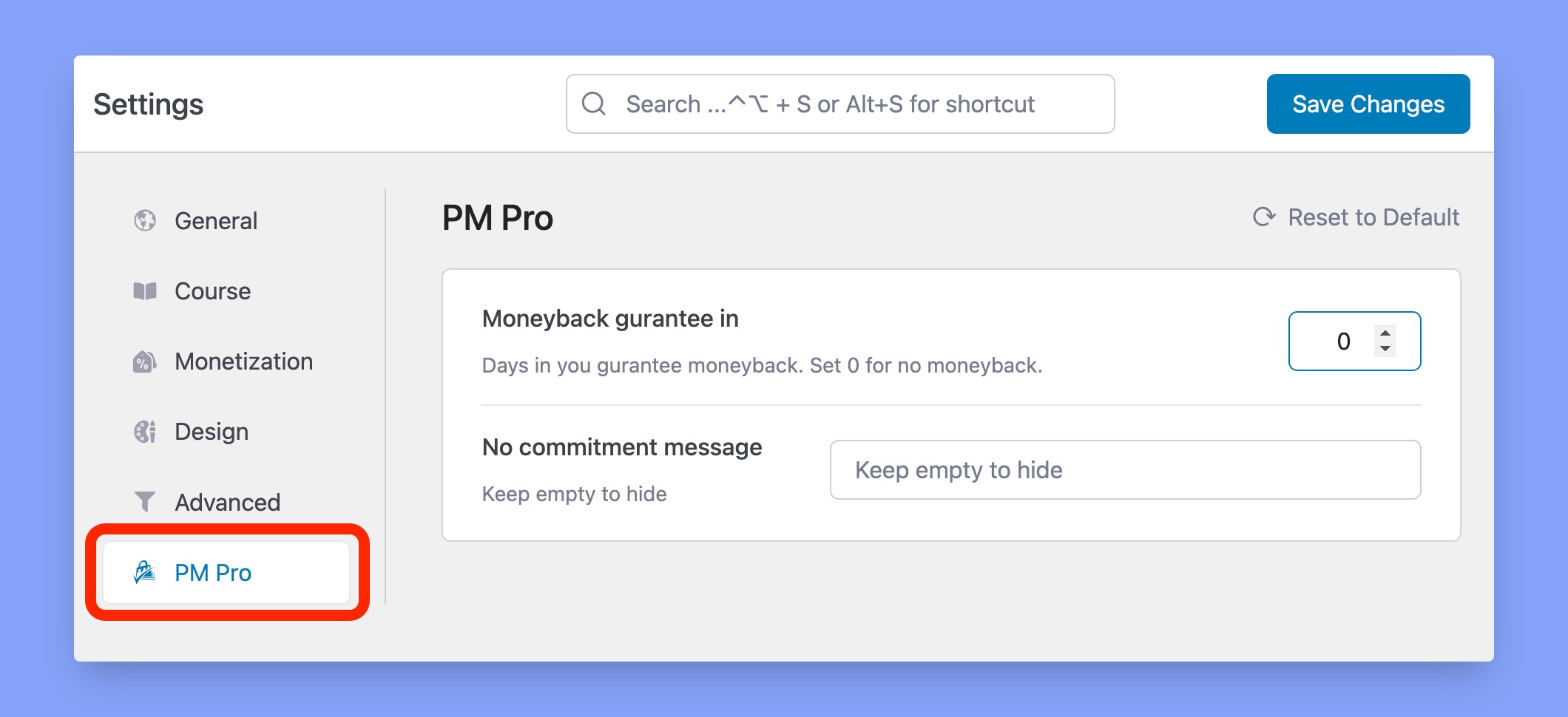Click the Reset to Default refresh icon
The image size is (1568, 717).
coord(1264,217)
